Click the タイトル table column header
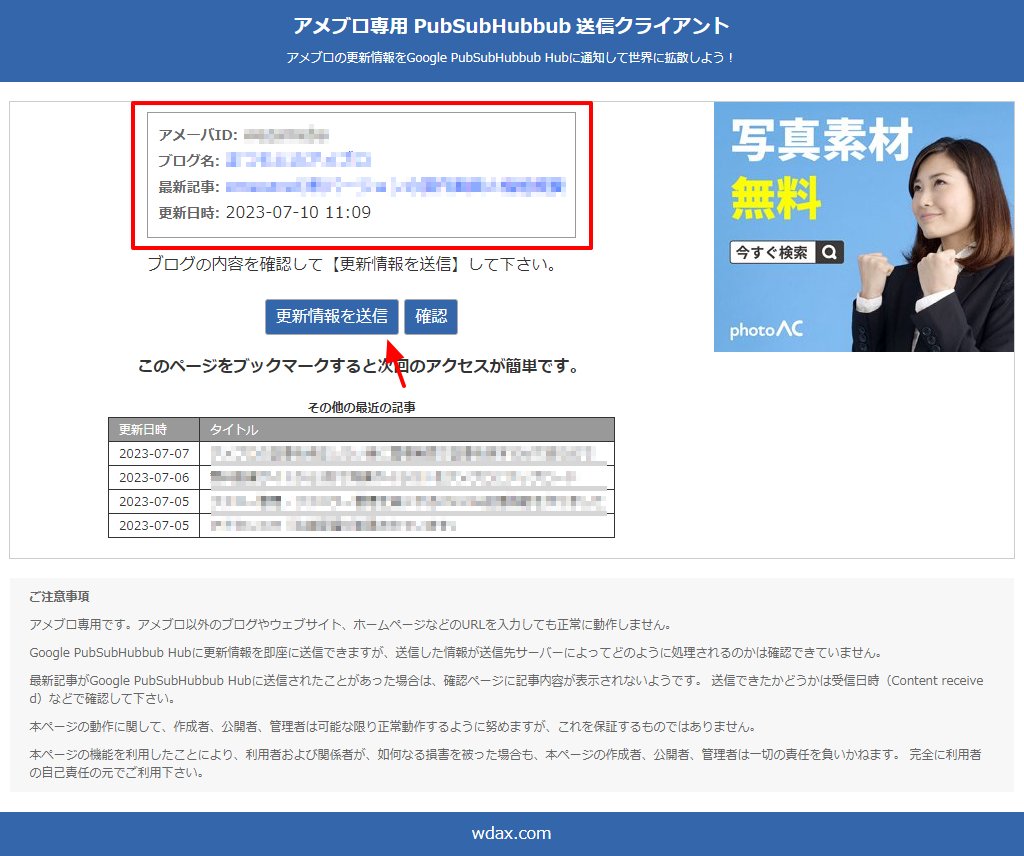 click(234, 430)
